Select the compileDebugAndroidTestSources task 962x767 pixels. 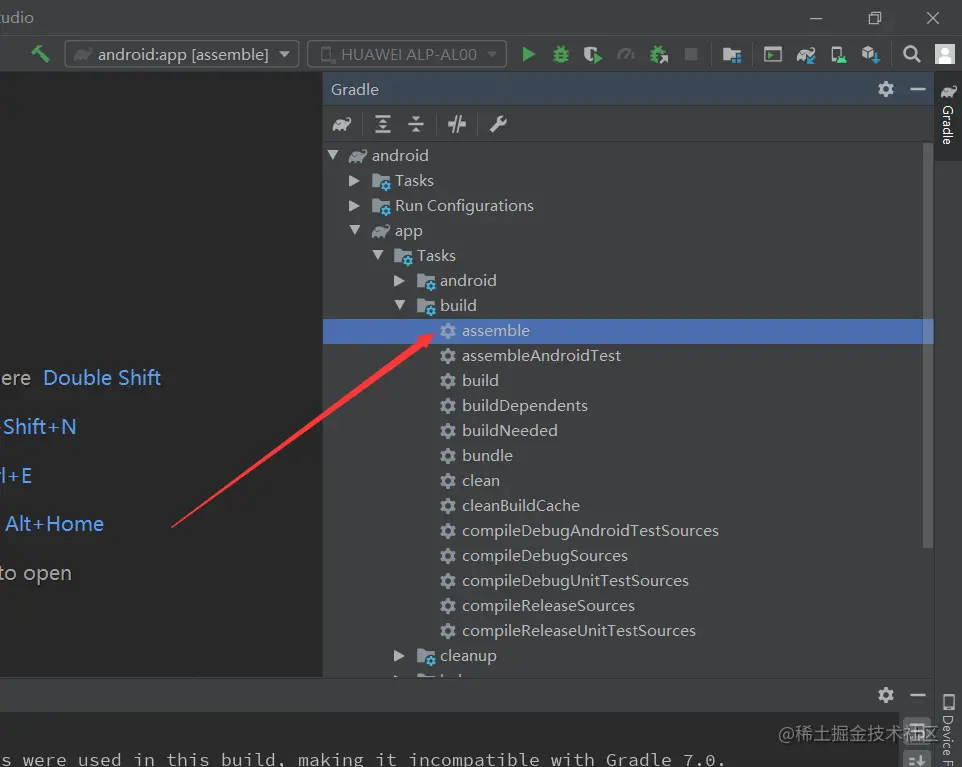(590, 531)
